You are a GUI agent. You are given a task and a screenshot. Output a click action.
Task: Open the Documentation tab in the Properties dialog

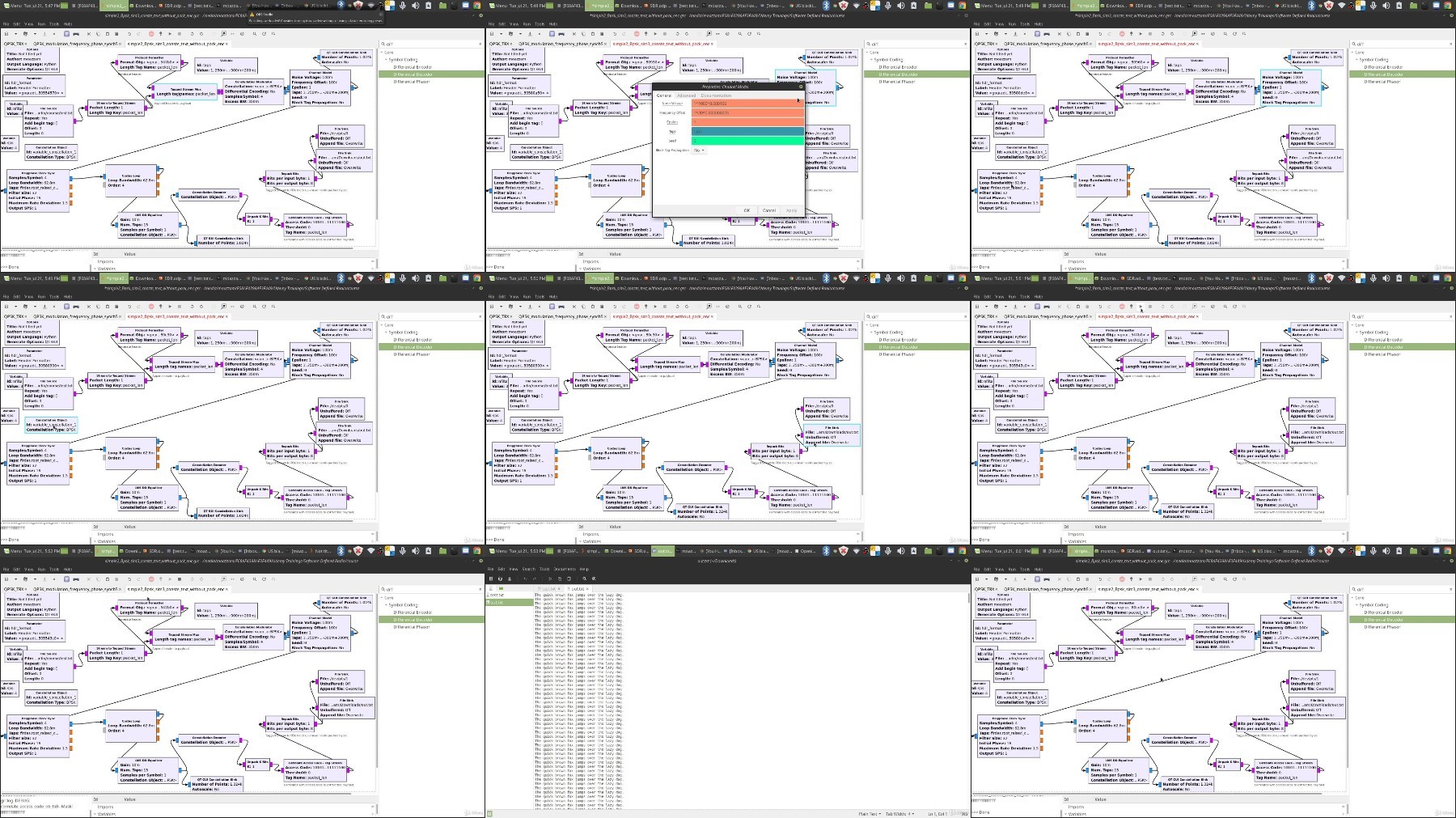pos(716,95)
